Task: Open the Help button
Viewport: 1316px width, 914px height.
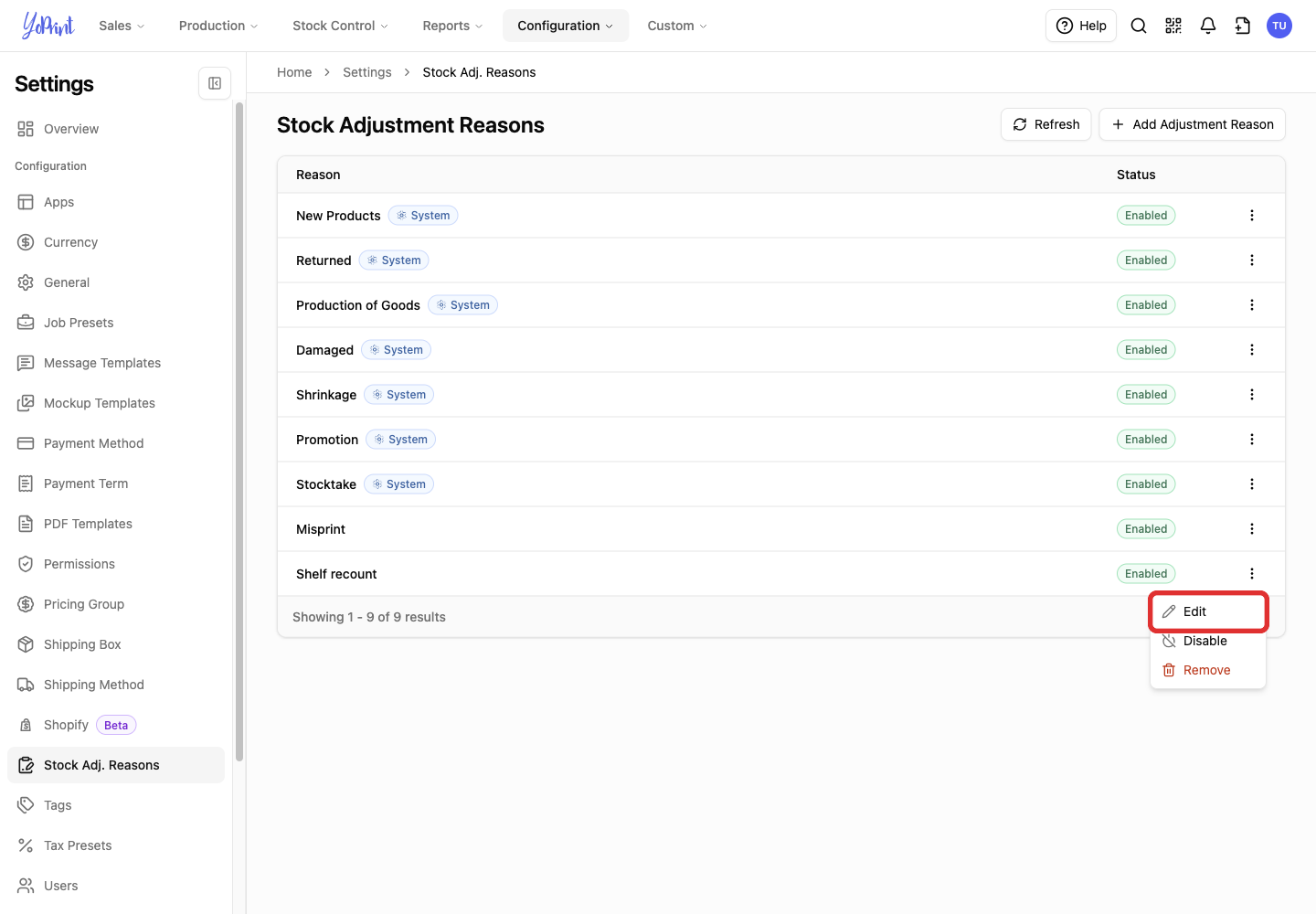Action: click(x=1081, y=26)
